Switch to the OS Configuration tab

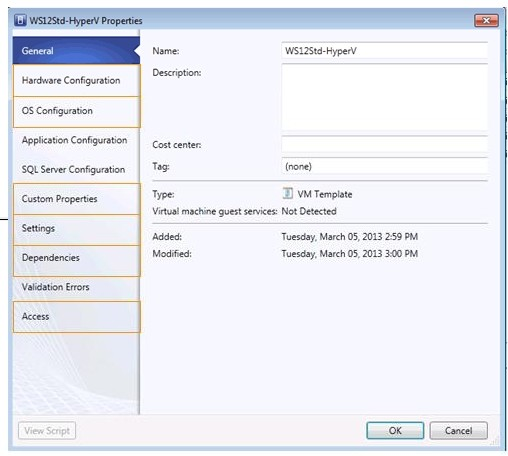click(x=76, y=112)
